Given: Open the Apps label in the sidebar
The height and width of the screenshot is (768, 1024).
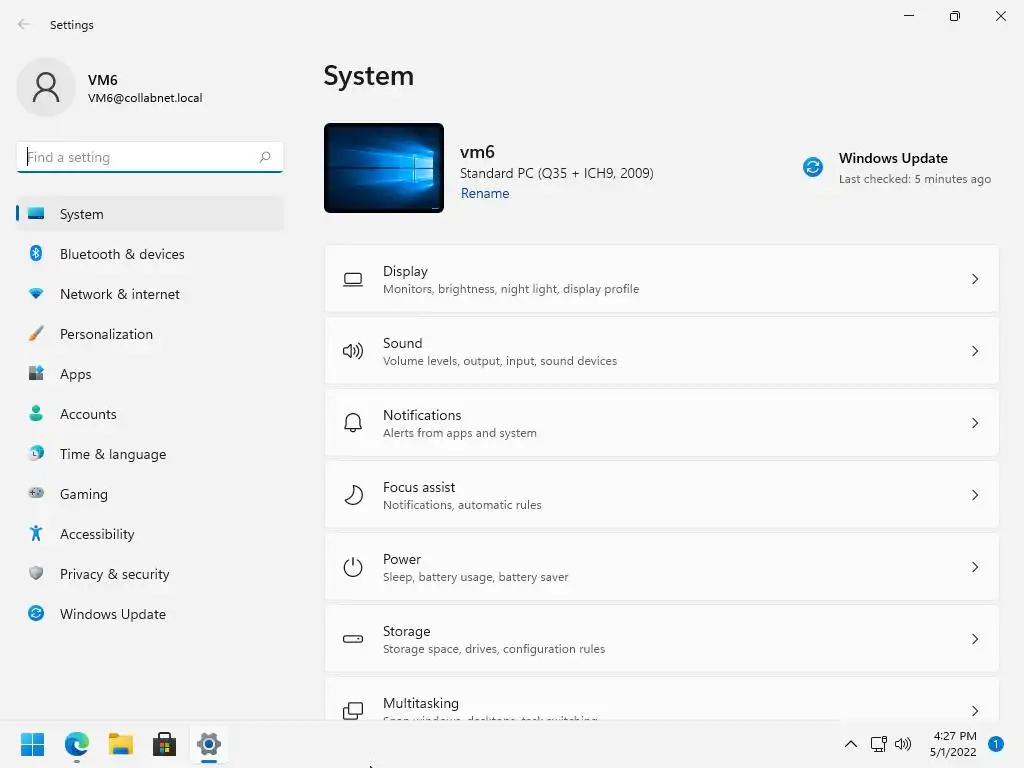Looking at the screenshot, I should tap(76, 374).
